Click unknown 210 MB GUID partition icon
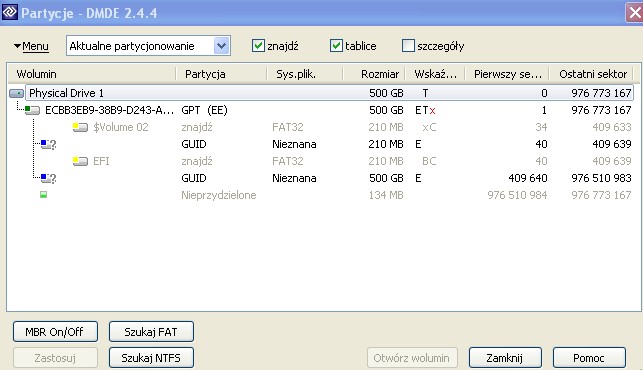 (48, 144)
